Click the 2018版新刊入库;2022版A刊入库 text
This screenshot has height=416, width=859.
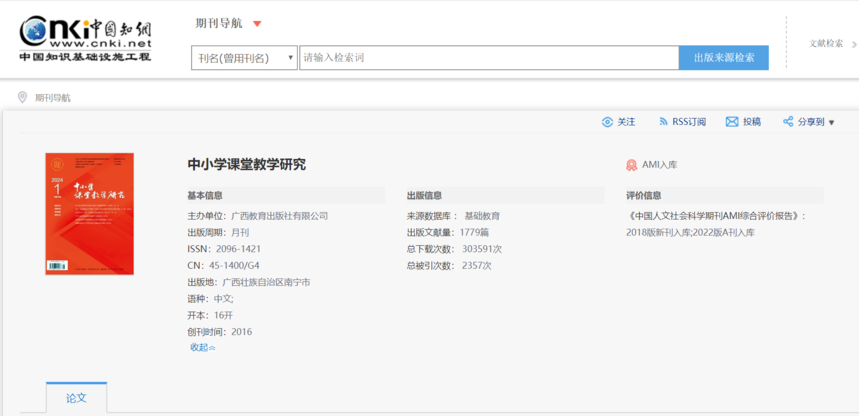coord(690,232)
